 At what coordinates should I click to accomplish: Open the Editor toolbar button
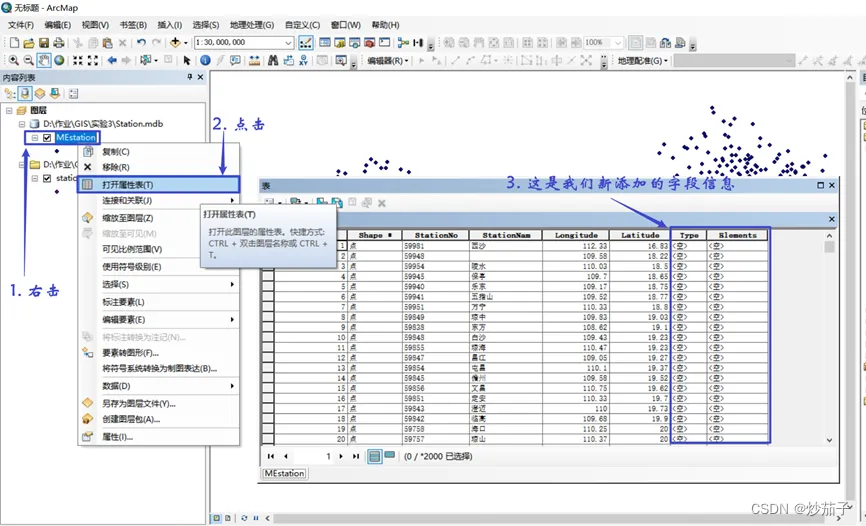pos(305,43)
